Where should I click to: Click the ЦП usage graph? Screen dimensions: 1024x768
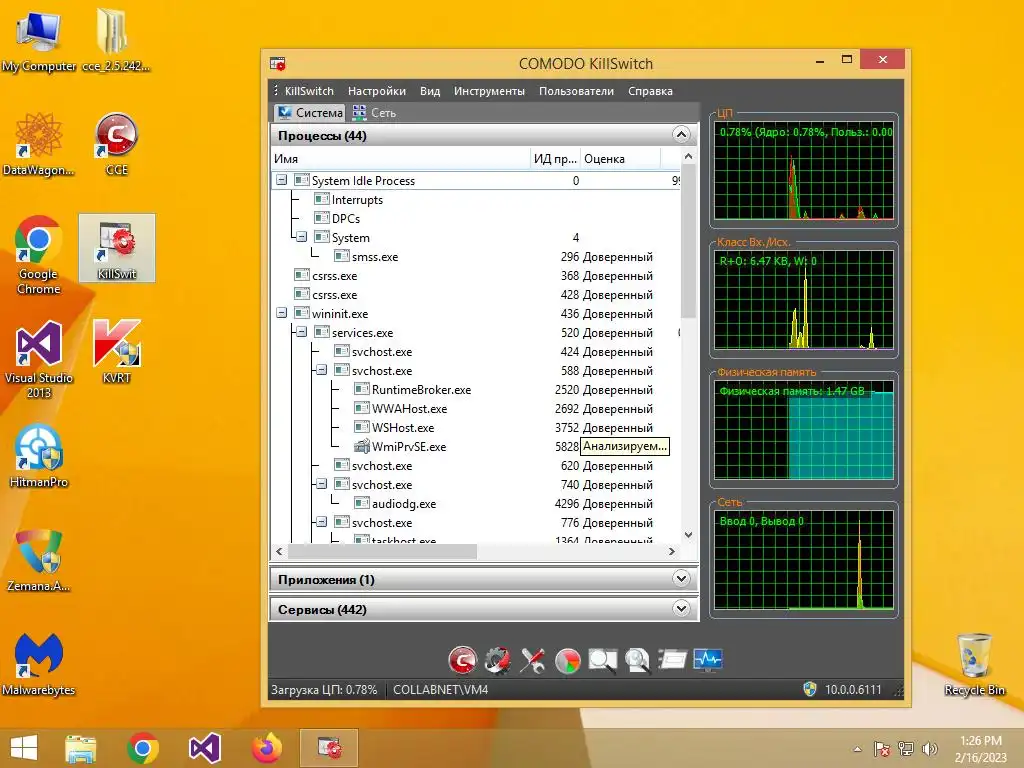(x=803, y=171)
